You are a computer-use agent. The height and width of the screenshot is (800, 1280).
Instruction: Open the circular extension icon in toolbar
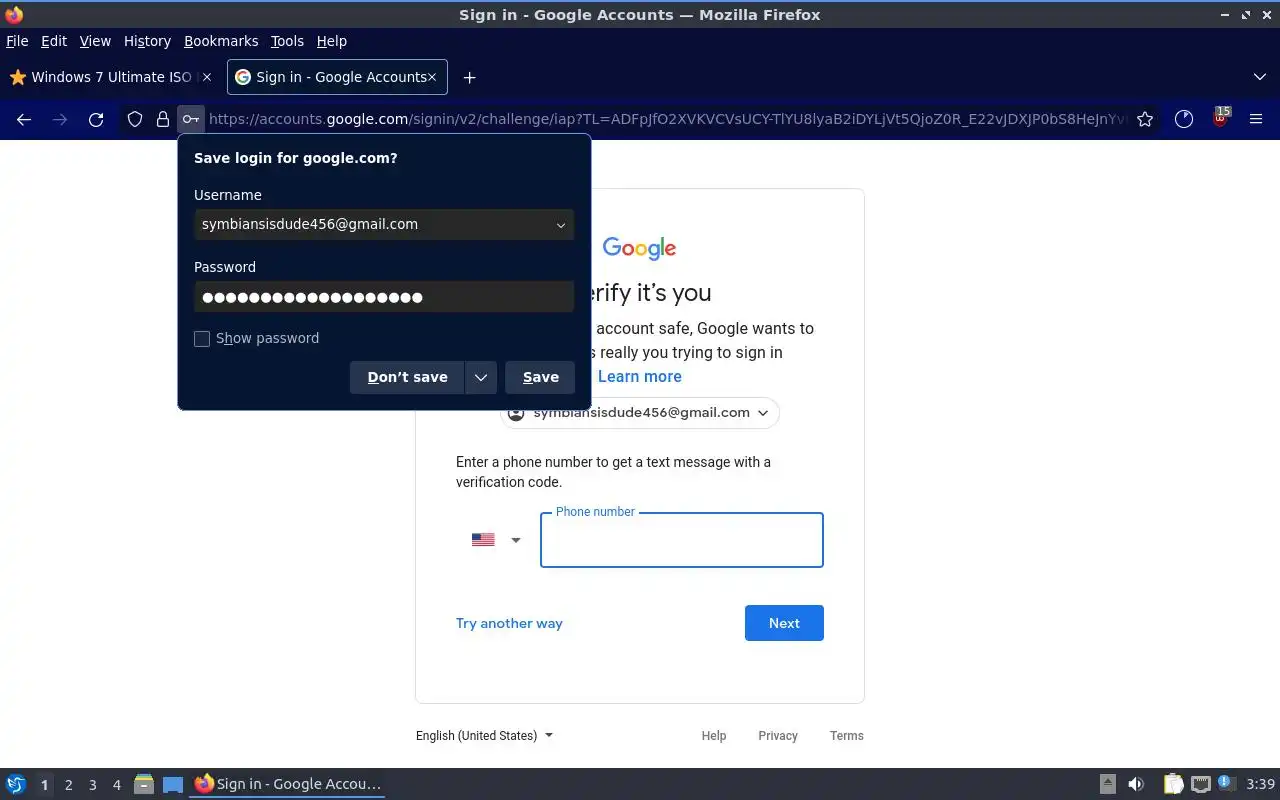pos(1184,119)
